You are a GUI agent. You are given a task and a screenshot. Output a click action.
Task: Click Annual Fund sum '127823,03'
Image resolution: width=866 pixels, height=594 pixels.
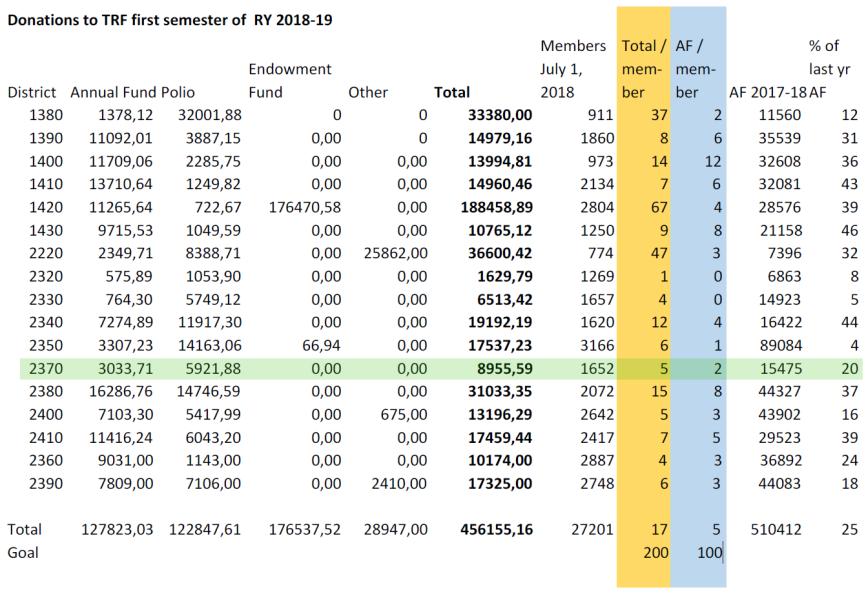point(117,529)
